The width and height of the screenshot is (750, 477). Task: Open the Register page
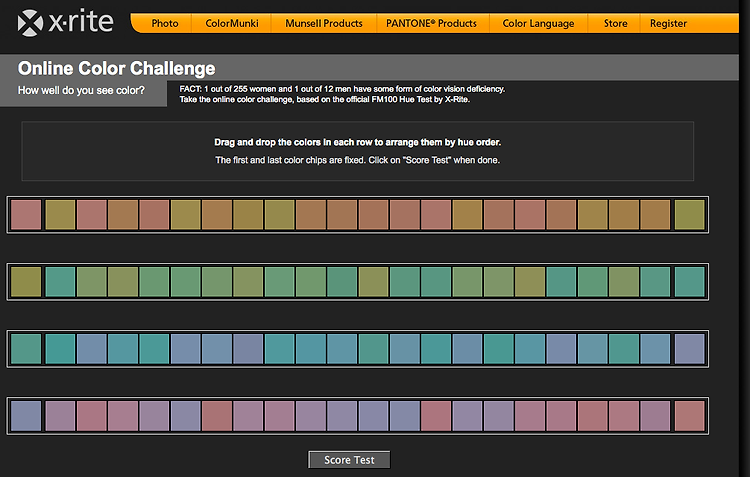(x=668, y=23)
